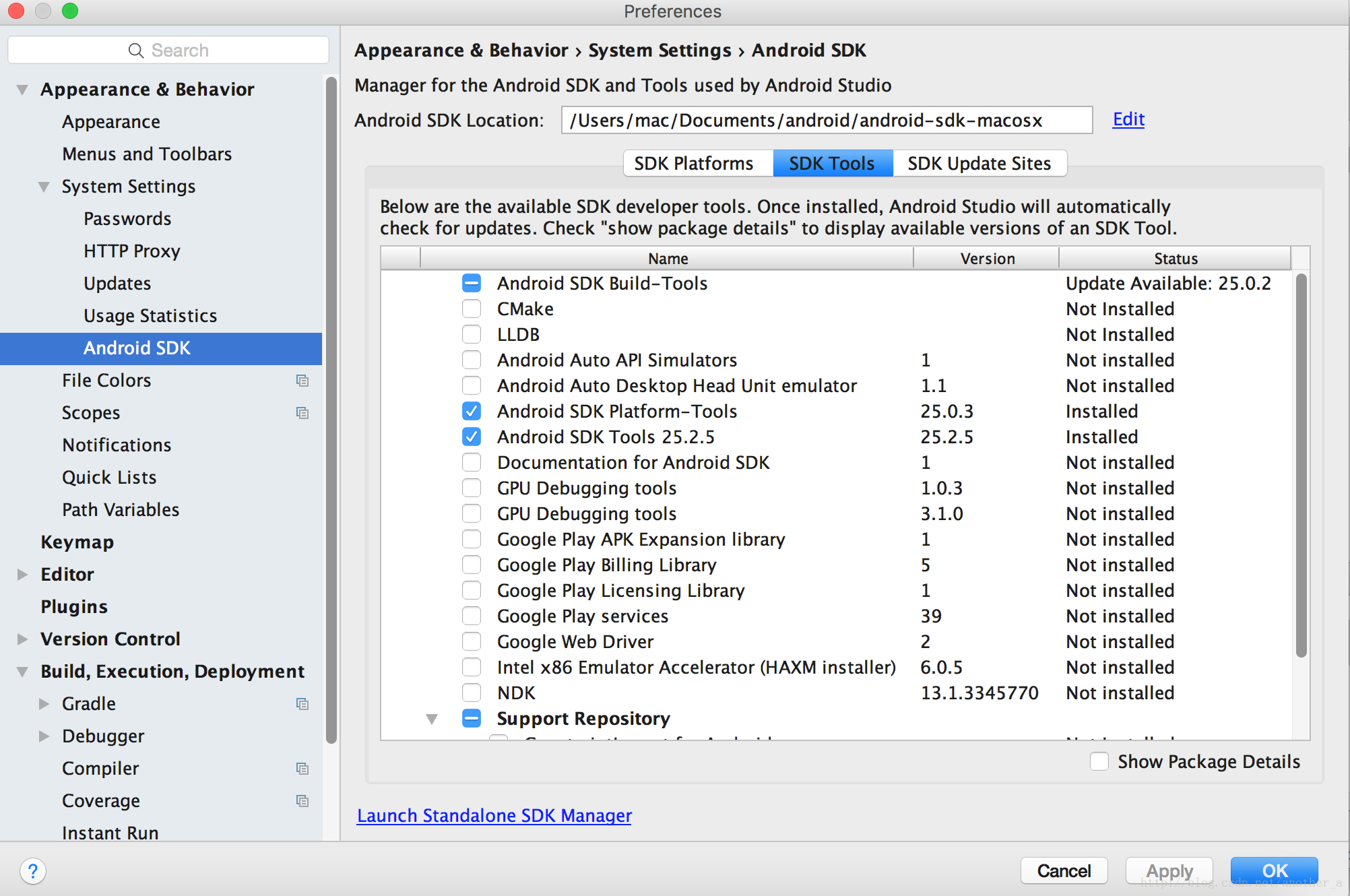The width and height of the screenshot is (1350, 896).
Task: Click the project-level icon beside Compiler
Action: point(302,769)
